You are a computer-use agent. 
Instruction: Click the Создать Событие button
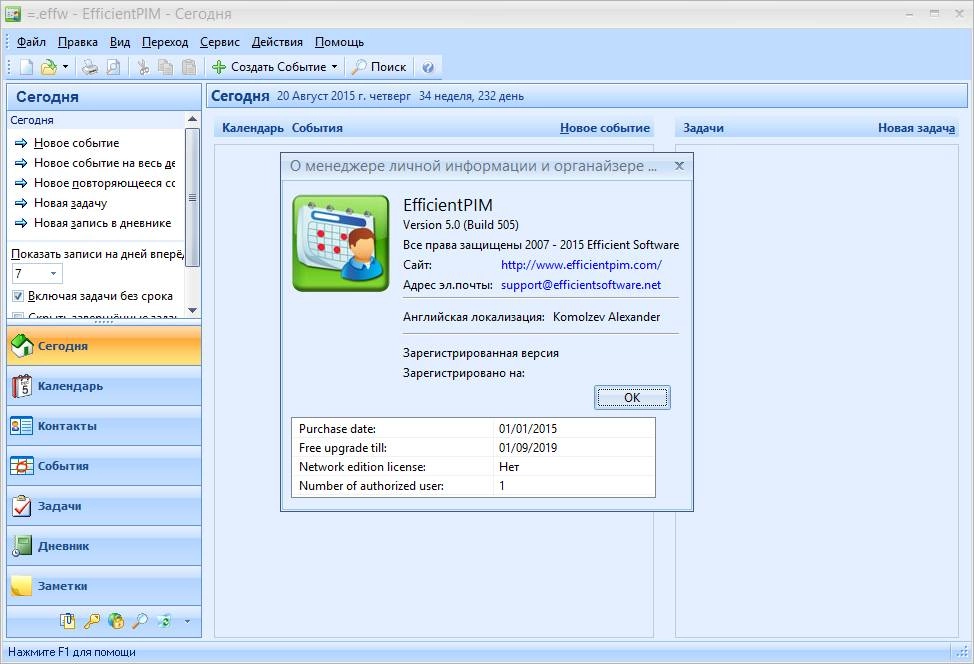[x=270, y=66]
